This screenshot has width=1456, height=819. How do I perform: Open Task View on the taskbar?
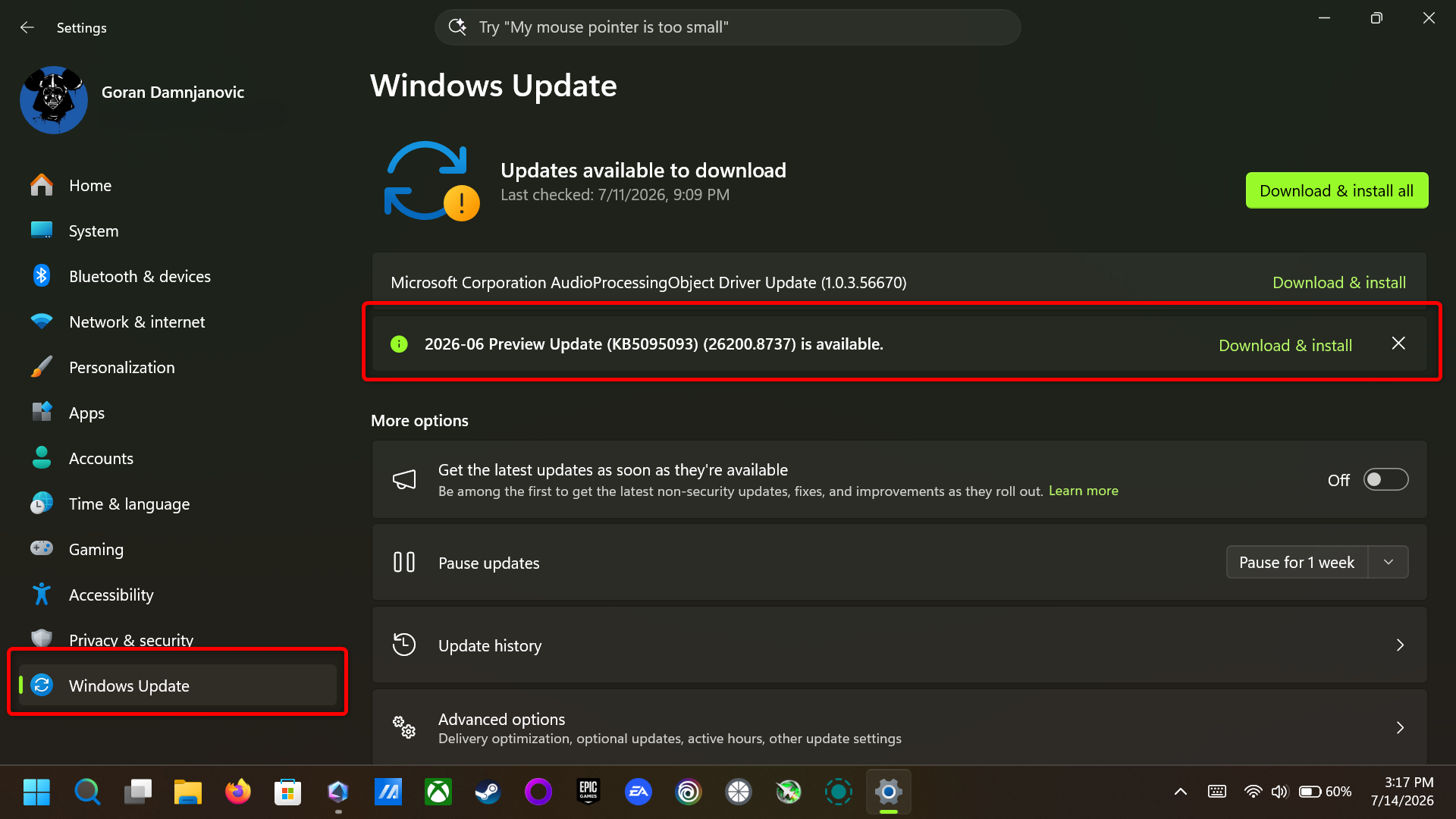(x=138, y=792)
